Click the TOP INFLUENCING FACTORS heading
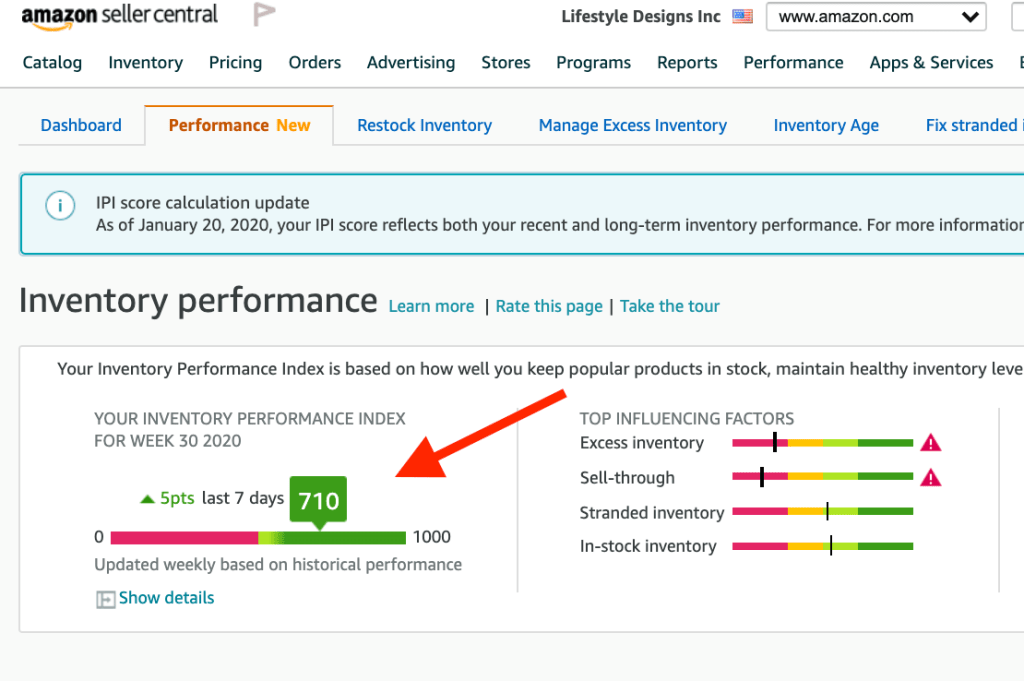The width and height of the screenshot is (1024, 681). [686, 419]
